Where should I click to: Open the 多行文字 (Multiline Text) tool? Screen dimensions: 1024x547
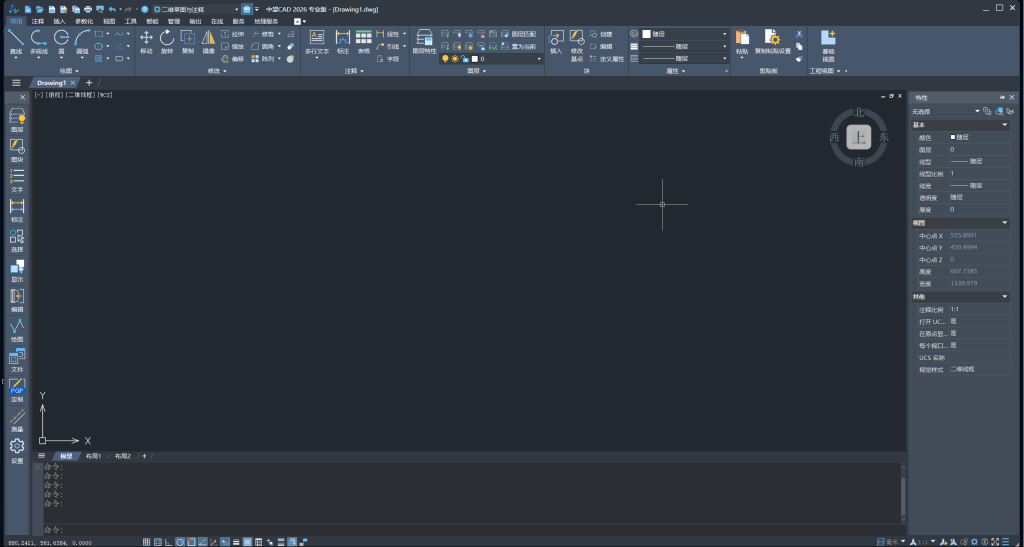[x=316, y=40]
